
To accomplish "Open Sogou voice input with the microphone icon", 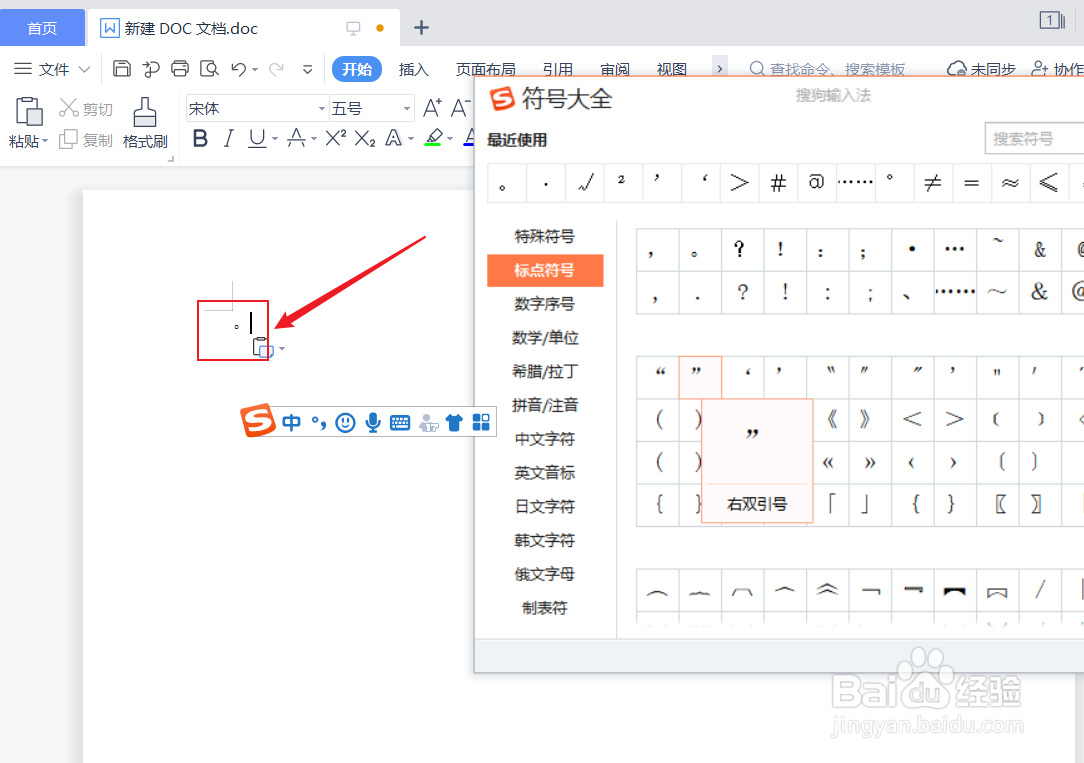I will click(372, 422).
